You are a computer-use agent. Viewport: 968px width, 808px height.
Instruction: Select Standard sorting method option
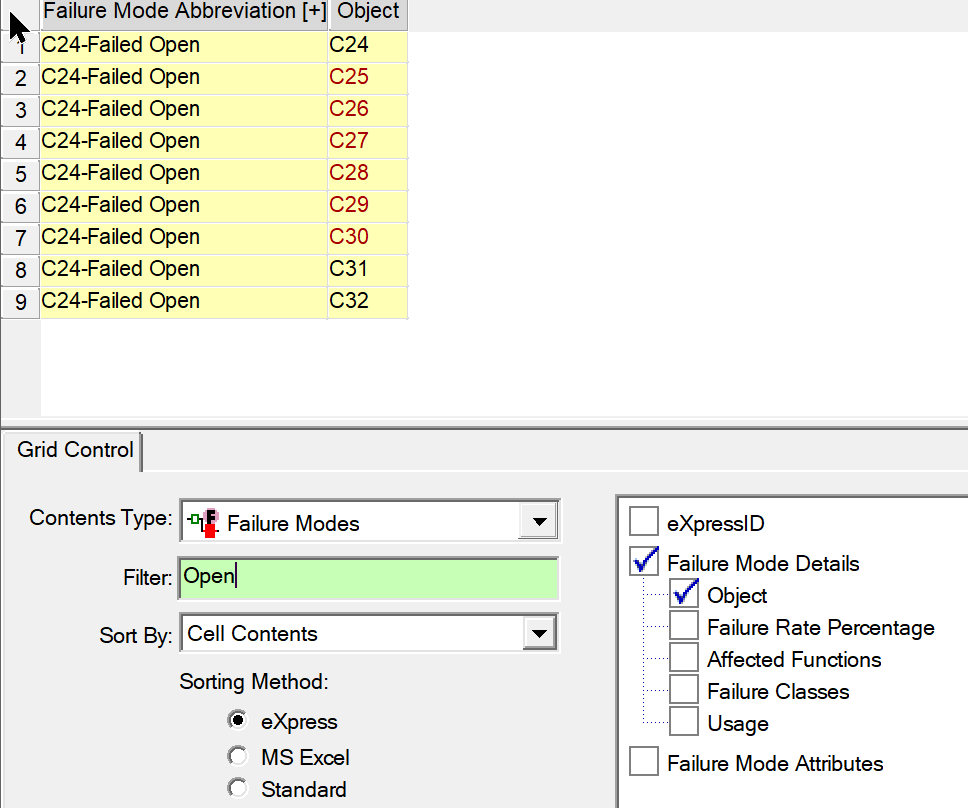237,788
